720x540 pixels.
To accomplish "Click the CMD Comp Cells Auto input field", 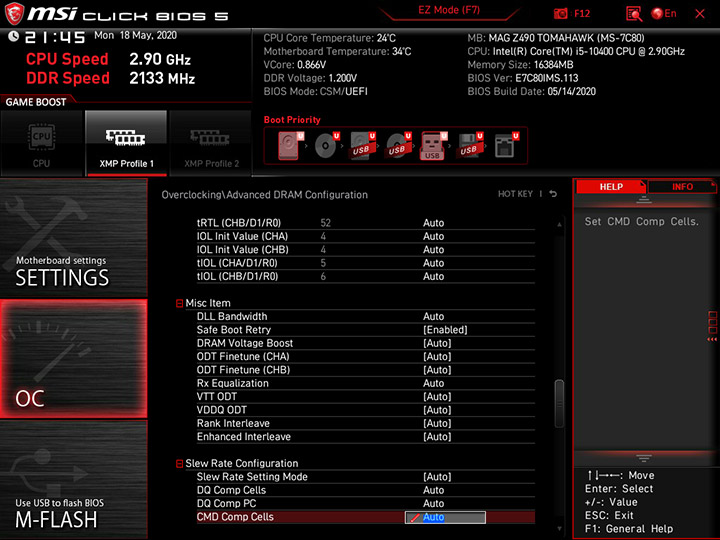I will (x=445, y=518).
